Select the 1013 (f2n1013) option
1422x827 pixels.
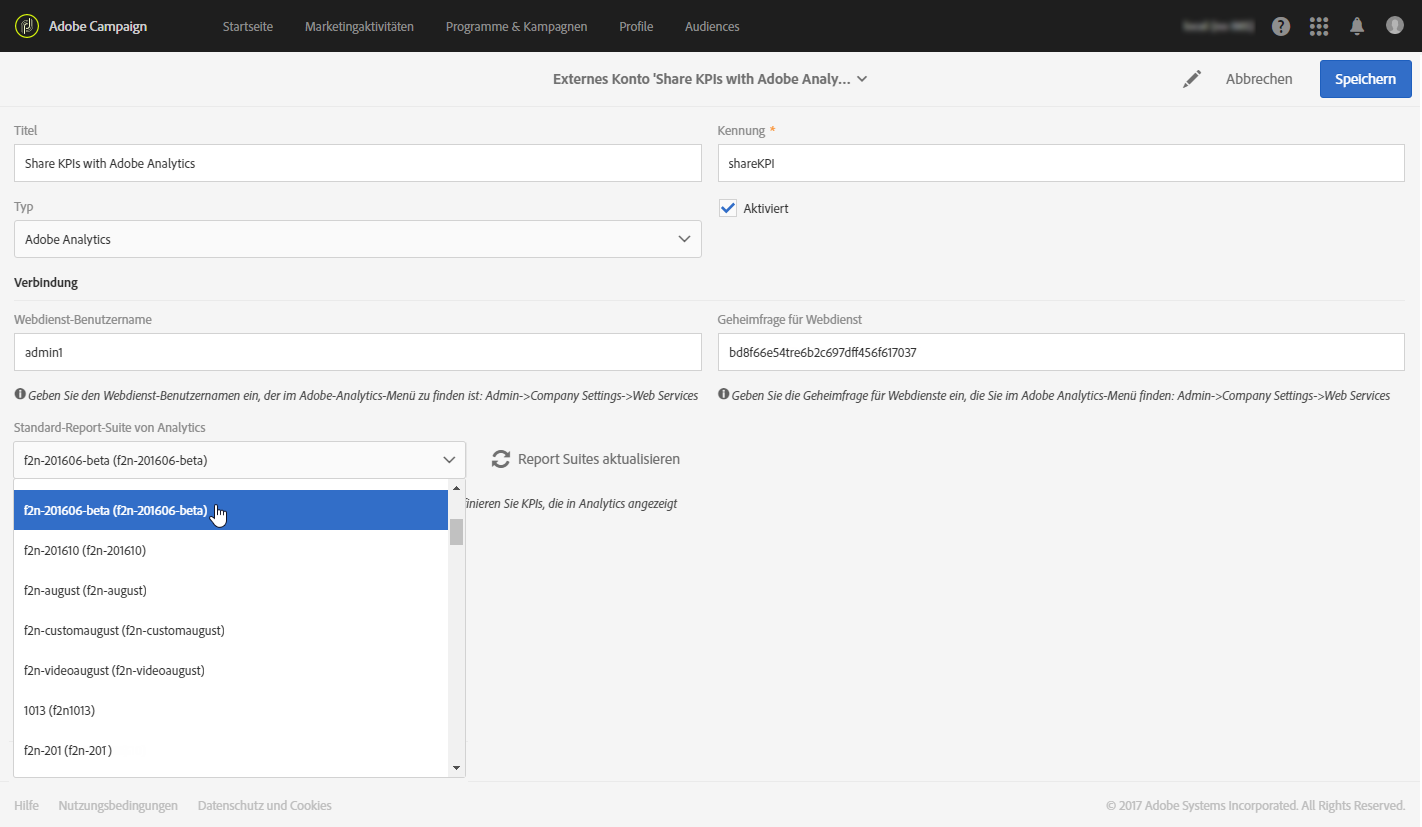[x=231, y=710]
